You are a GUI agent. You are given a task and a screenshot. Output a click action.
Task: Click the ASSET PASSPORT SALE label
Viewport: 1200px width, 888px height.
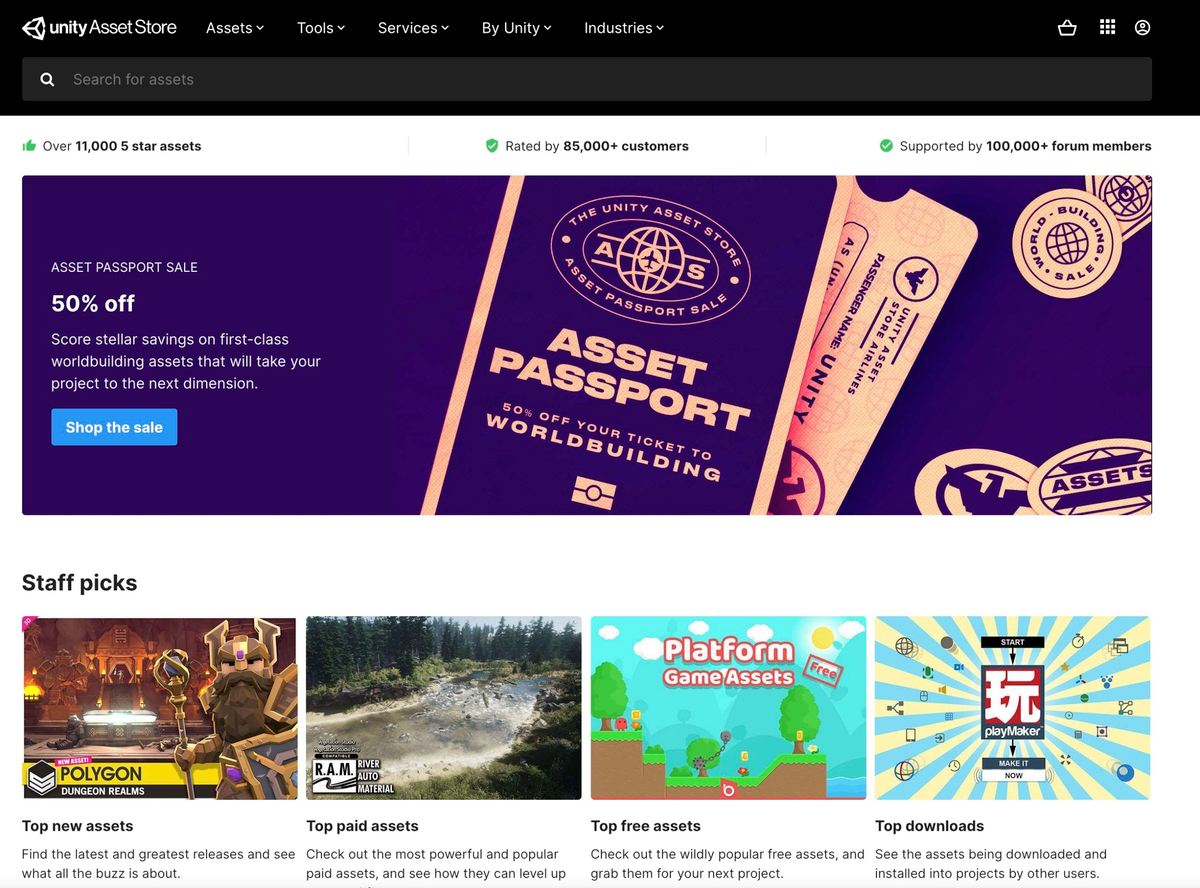pyautogui.click(x=124, y=267)
